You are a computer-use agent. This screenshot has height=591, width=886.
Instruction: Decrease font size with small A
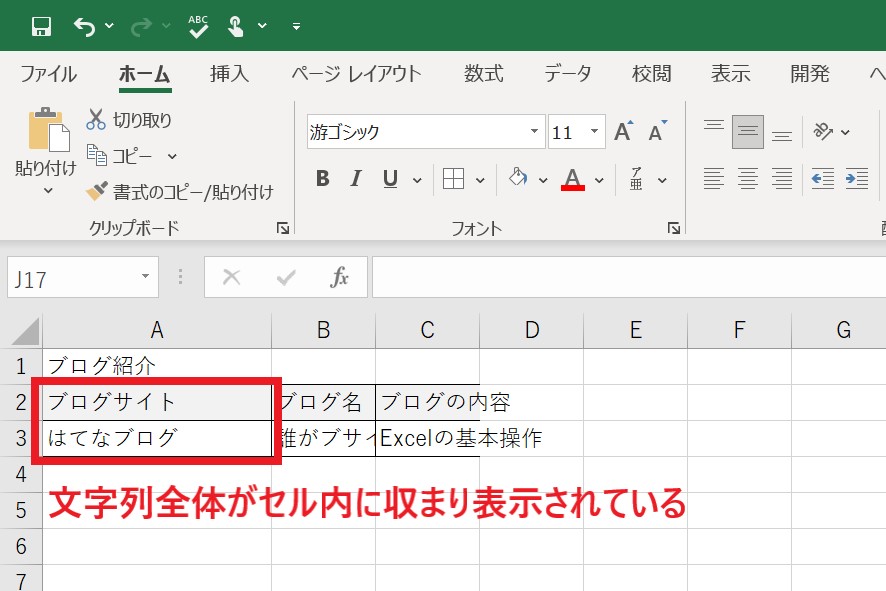(658, 131)
